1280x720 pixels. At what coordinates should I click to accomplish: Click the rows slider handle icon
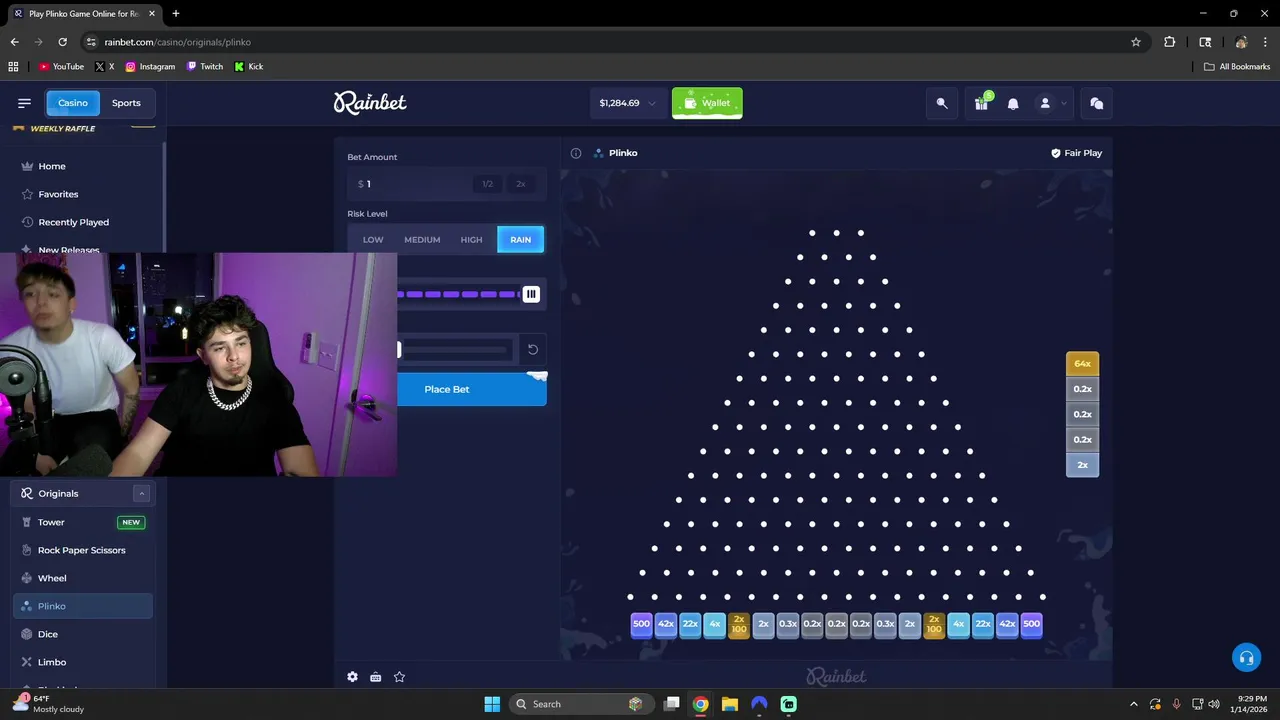tap(531, 294)
